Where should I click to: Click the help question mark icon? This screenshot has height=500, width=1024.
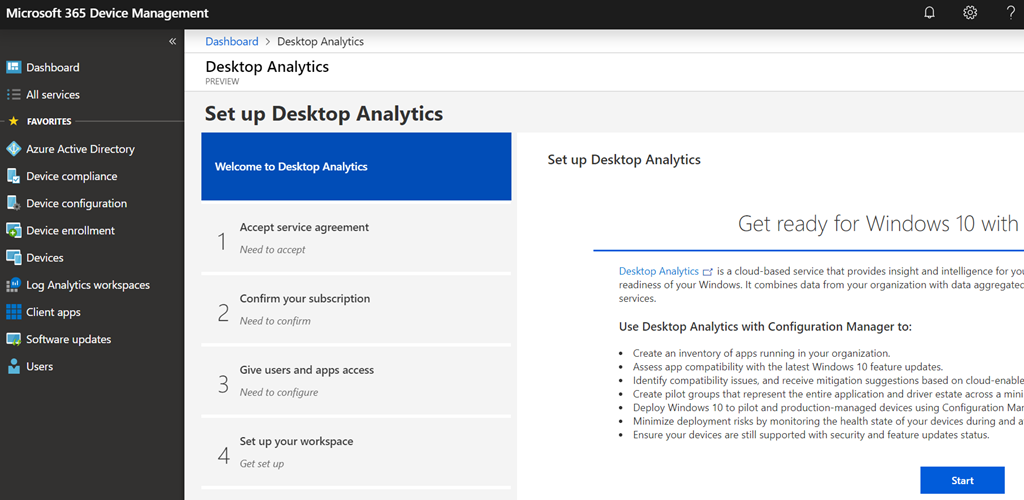[1010, 13]
